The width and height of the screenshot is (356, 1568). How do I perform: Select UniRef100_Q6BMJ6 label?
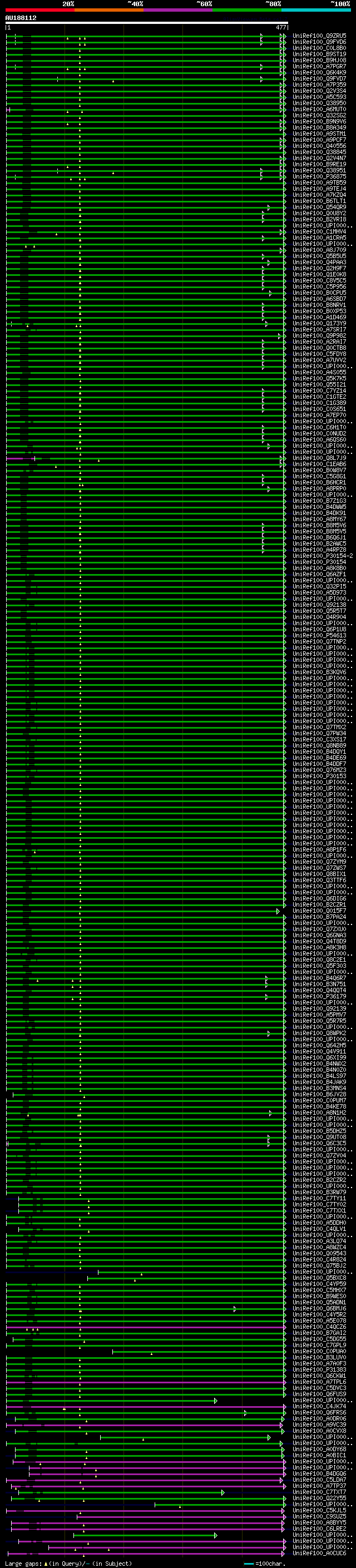[x=319, y=1308]
